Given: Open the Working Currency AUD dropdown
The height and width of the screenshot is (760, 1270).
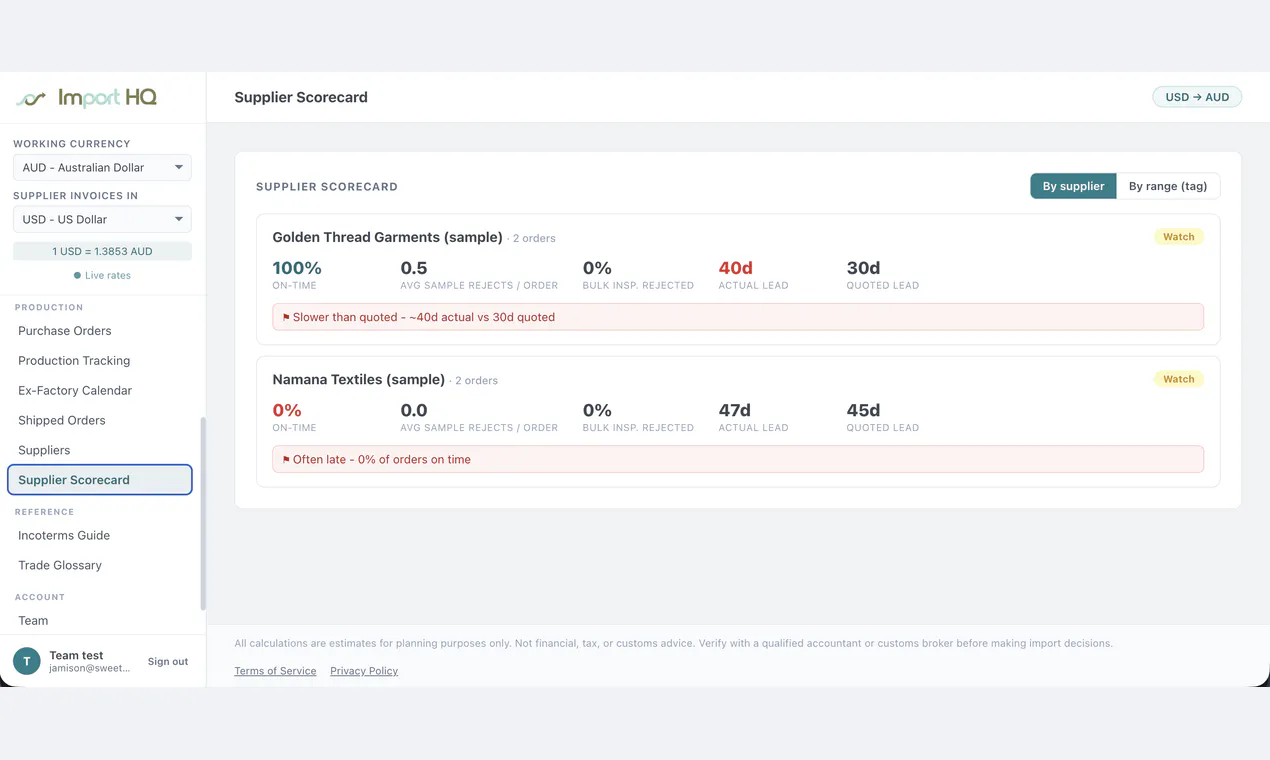Looking at the screenshot, I should 102,167.
